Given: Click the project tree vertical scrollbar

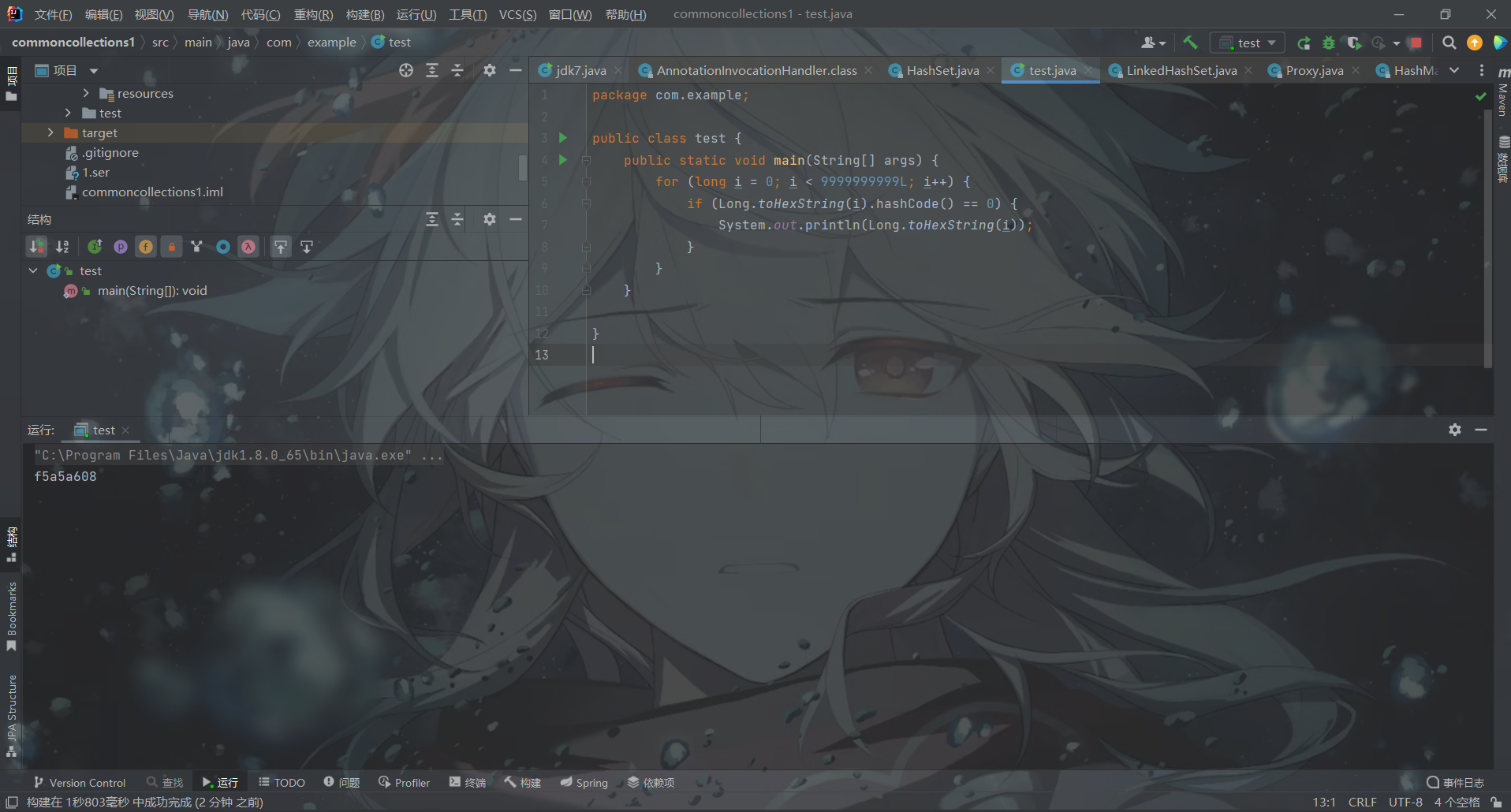Looking at the screenshot, I should (x=522, y=167).
